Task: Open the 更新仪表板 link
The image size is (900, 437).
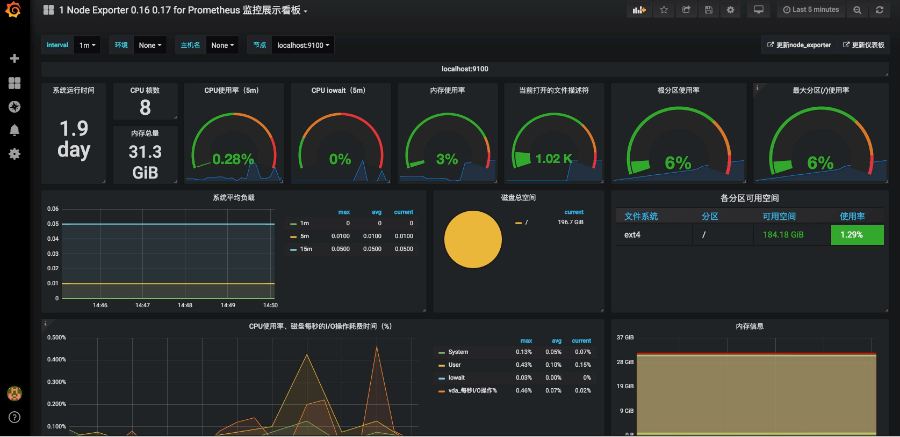Action: 863,45
